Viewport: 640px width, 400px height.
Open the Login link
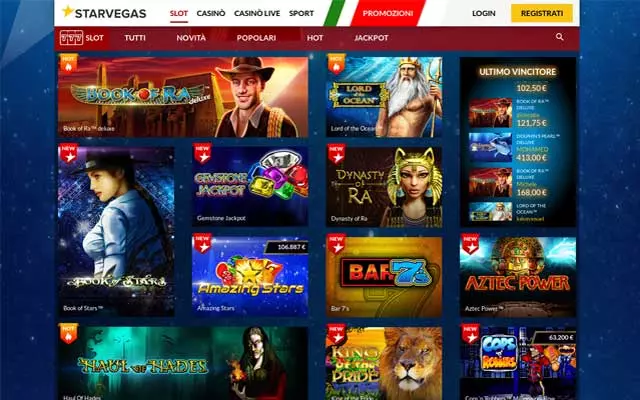point(484,13)
